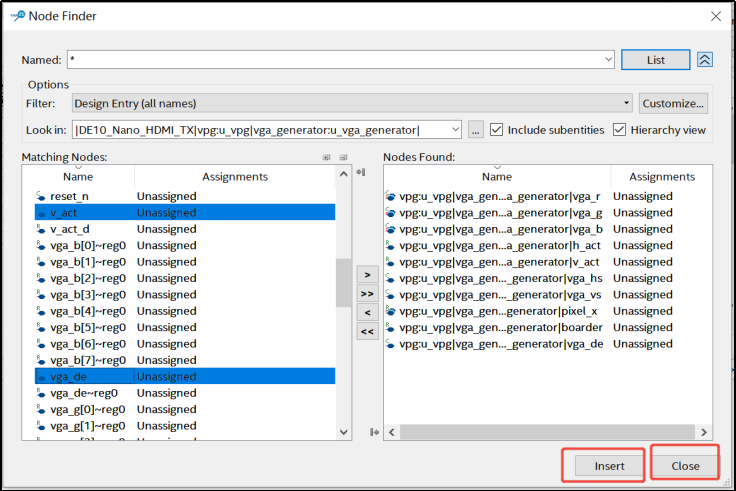Viewport: 736px width, 491px height.
Task: Click the icon beside the vga_vs found node
Action: 390,295
